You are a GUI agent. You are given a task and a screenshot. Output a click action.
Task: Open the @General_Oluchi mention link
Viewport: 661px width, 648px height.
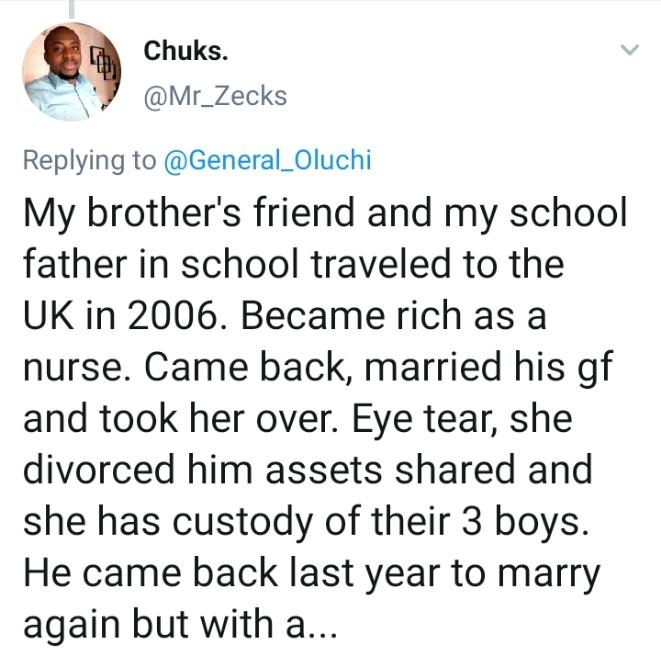(267, 160)
